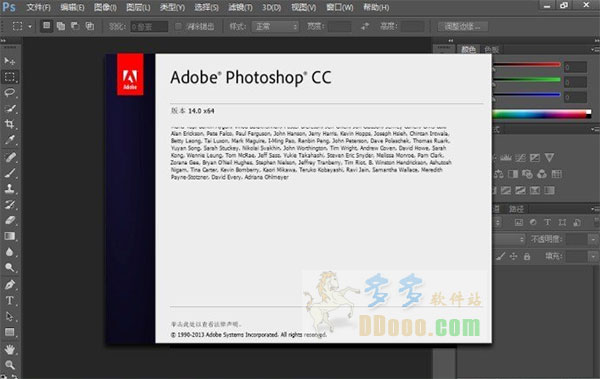Add a Gradient Map adjustment
The width and height of the screenshot is (600, 379).
coord(549,190)
